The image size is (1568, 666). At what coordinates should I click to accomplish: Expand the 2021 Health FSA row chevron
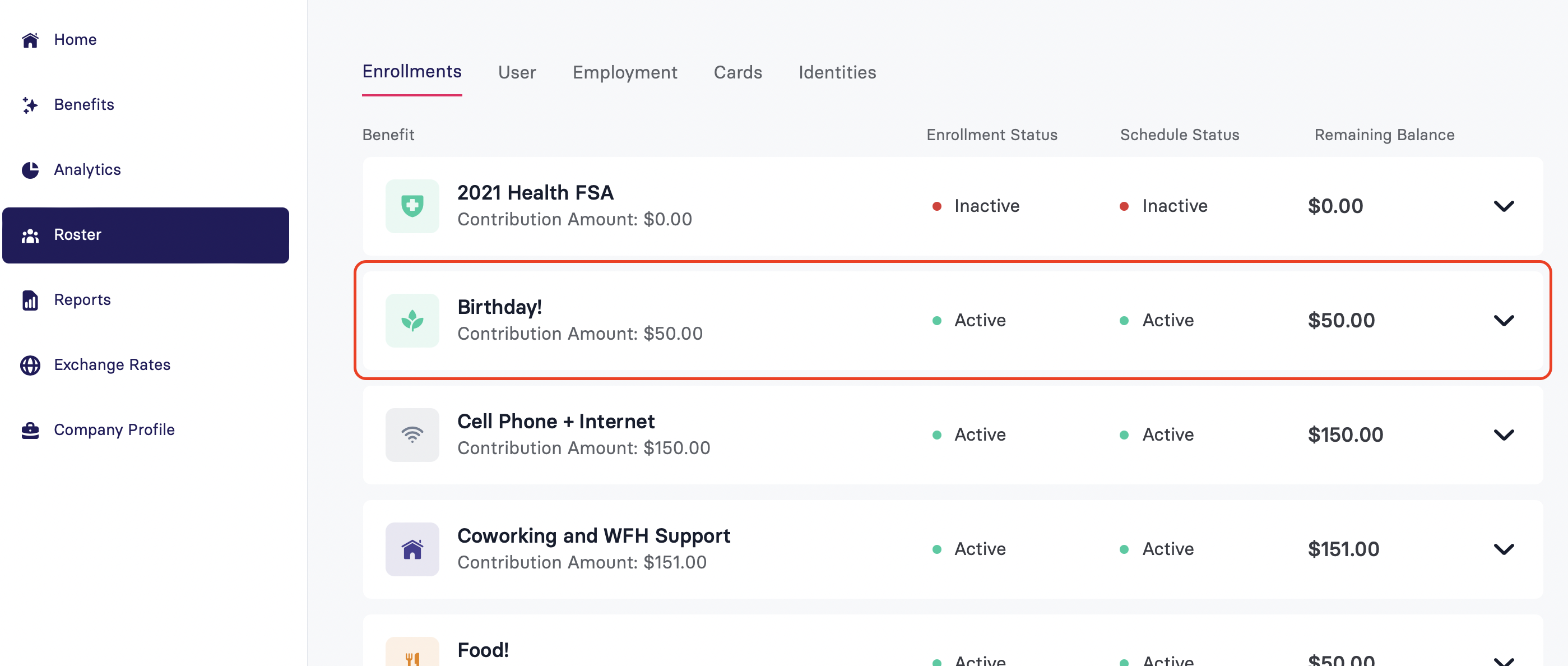tap(1504, 206)
